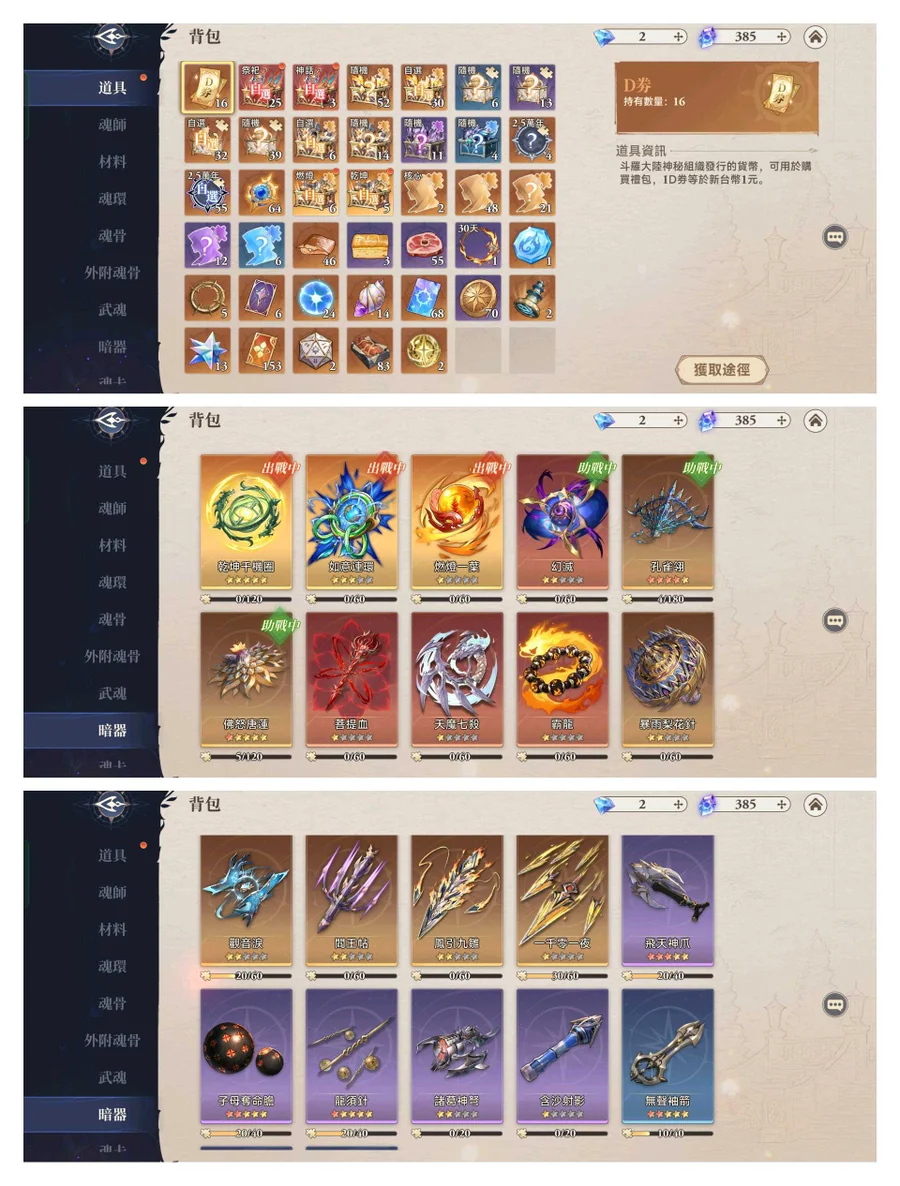The image size is (900, 1186).
Task: Open the 乾坤千機圈 hidden weapon card
Action: click(246, 522)
